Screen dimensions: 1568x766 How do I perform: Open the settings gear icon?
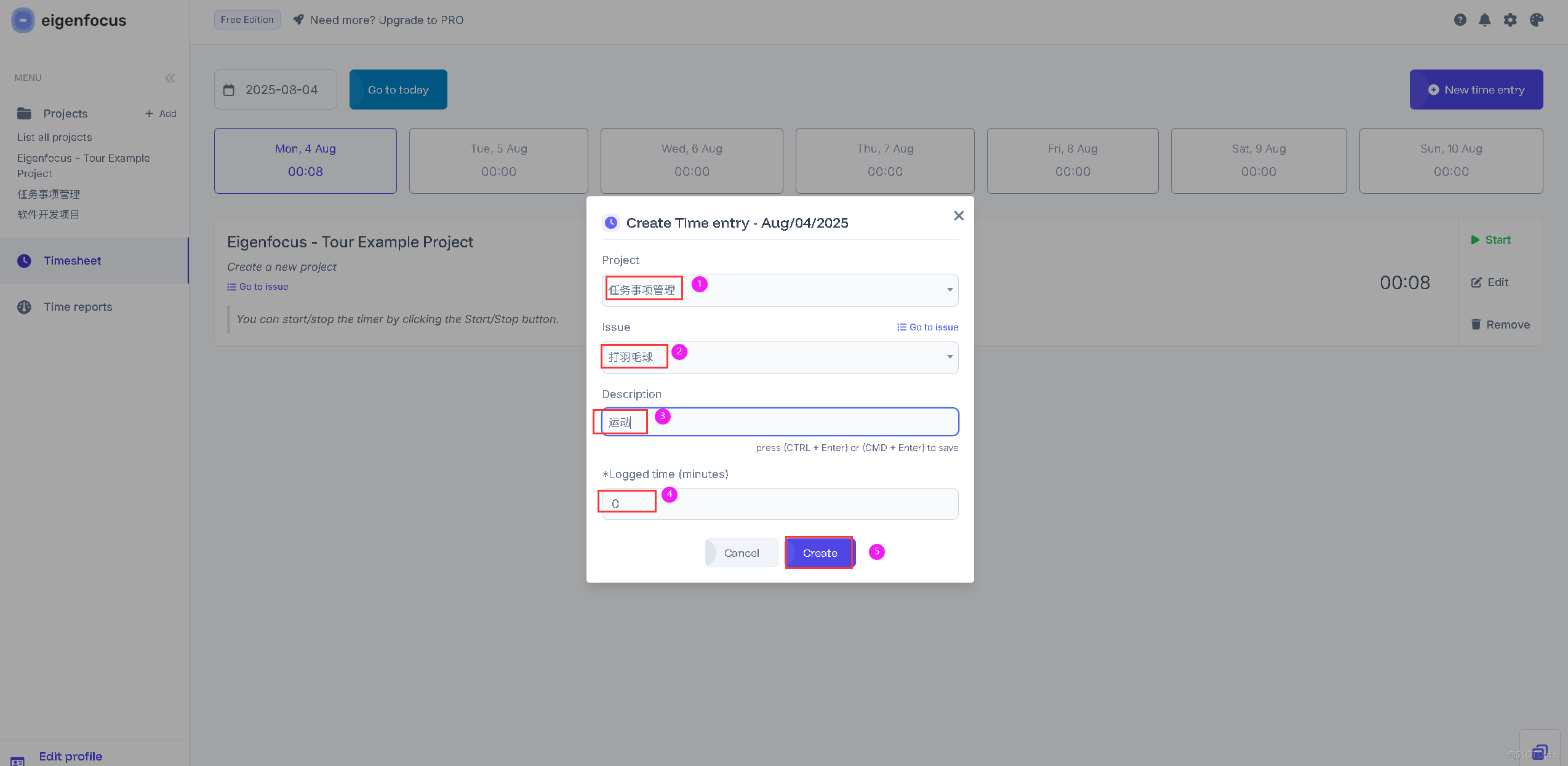tap(1510, 20)
